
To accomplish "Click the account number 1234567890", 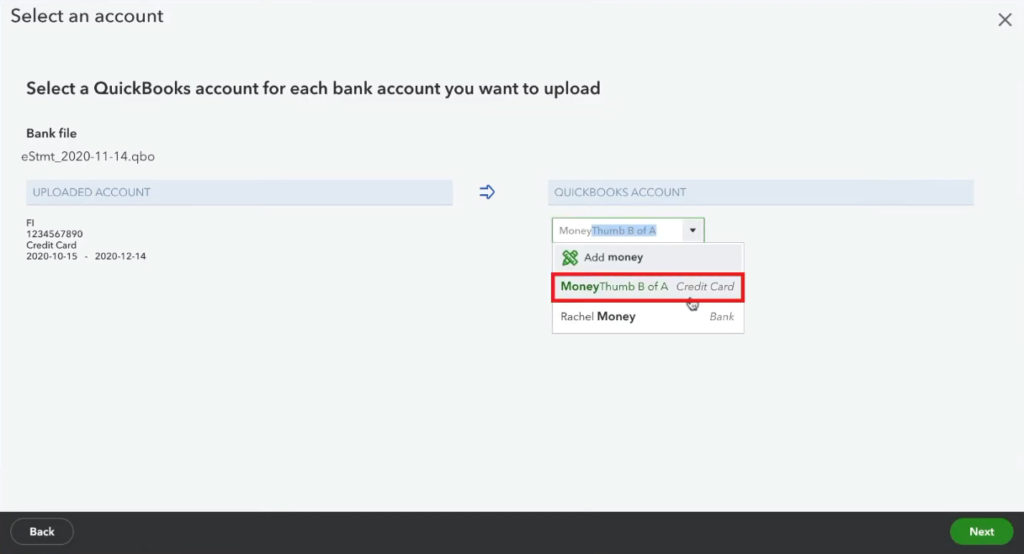I will pyautogui.click(x=54, y=234).
